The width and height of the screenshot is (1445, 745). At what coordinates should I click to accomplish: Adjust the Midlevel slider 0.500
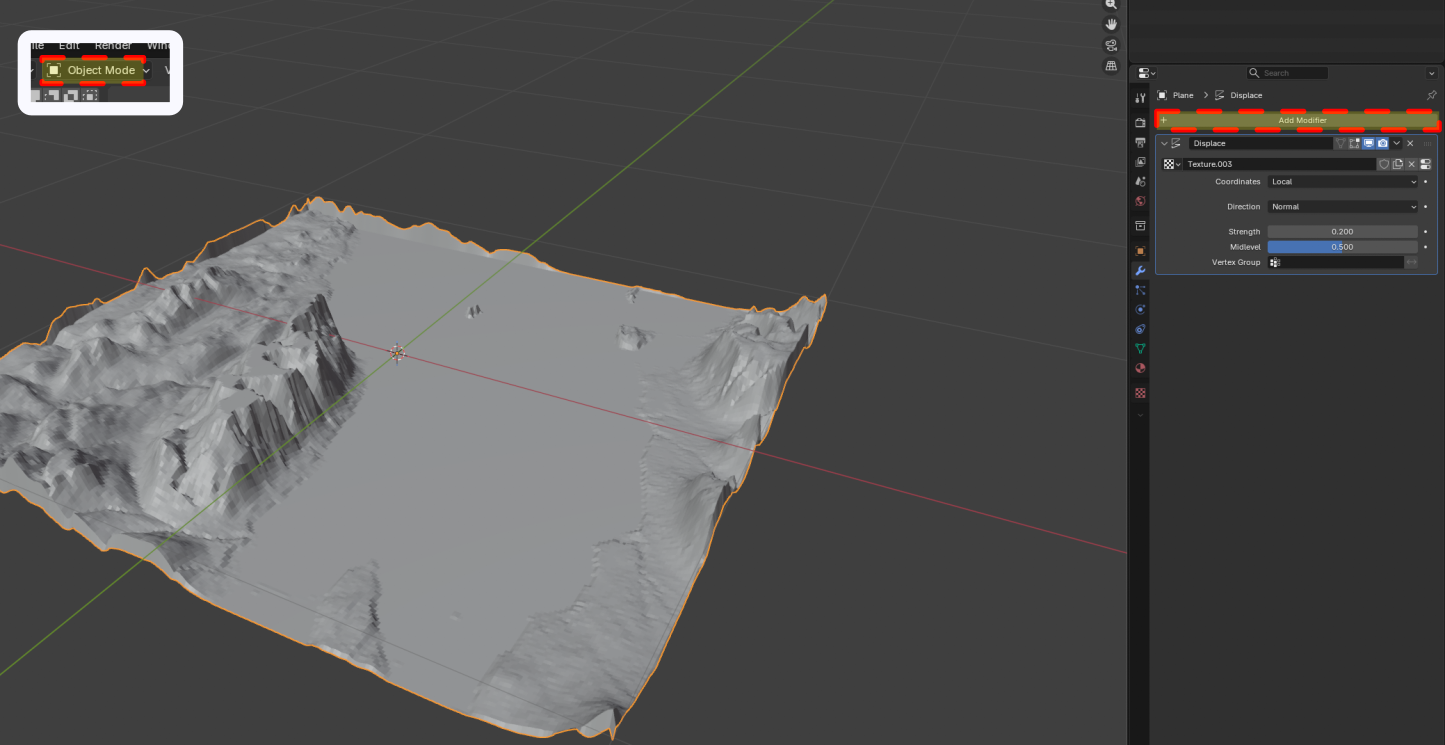tap(1343, 247)
